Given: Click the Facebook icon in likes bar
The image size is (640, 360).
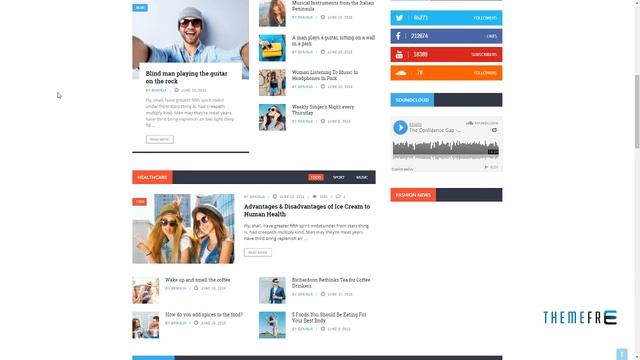Looking at the screenshot, I should click(398, 36).
